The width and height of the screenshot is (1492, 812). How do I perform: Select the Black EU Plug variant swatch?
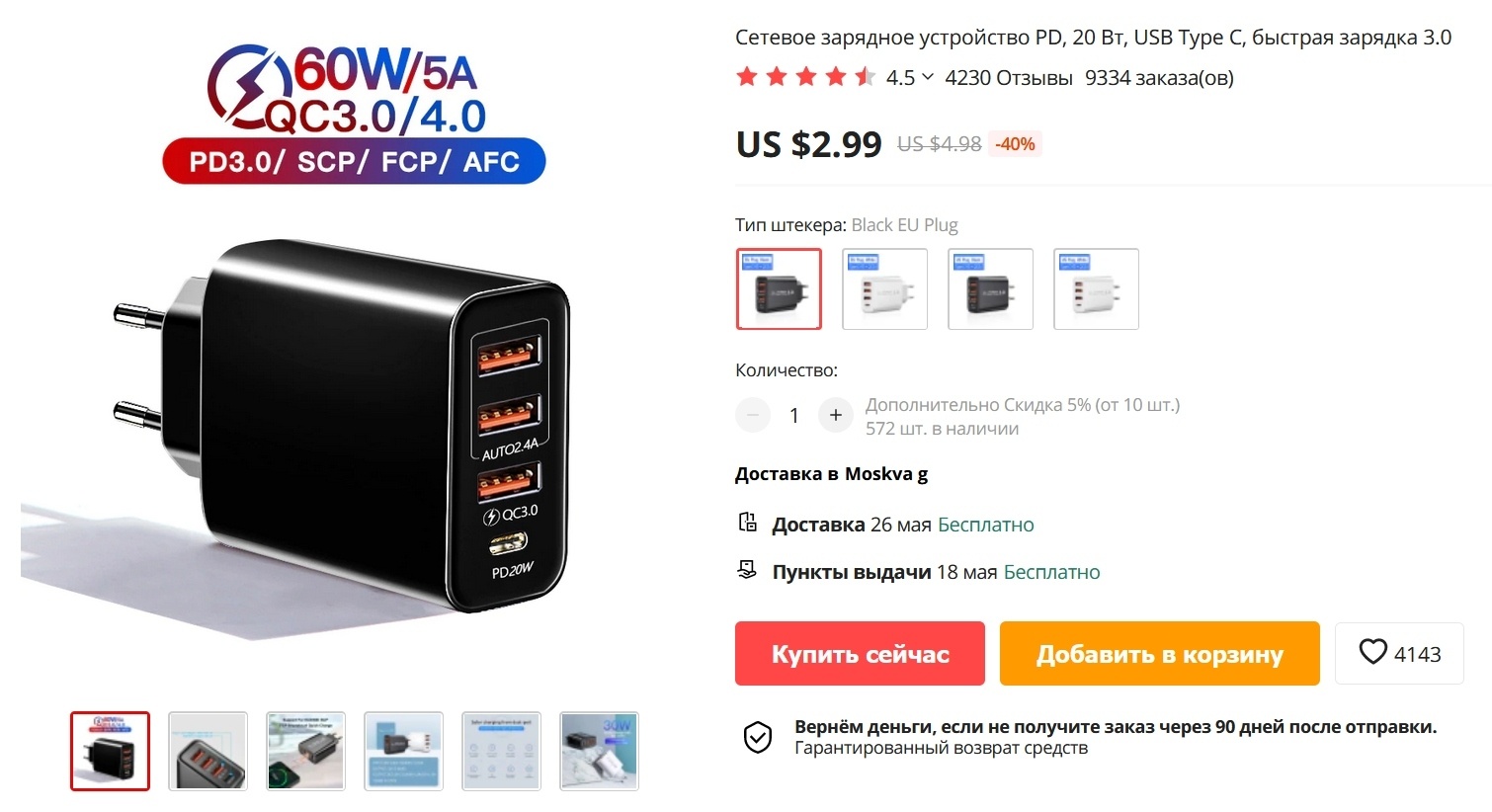click(779, 288)
